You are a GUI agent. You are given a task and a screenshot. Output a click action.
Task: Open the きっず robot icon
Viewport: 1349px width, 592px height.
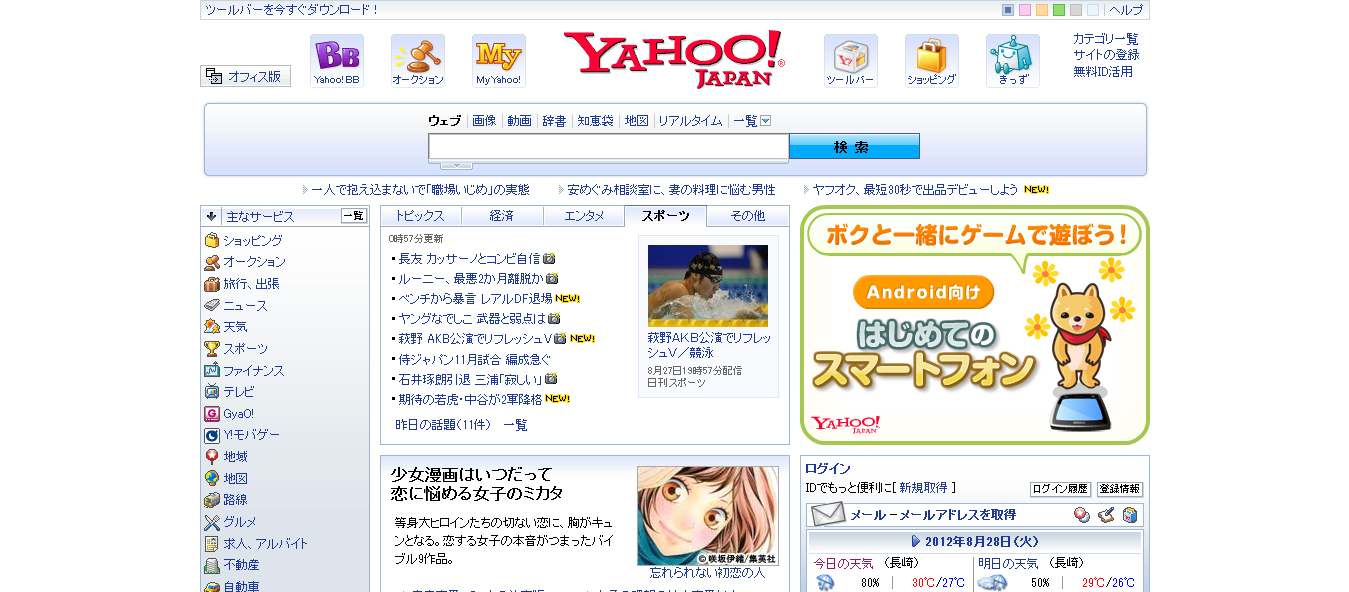click(1013, 60)
